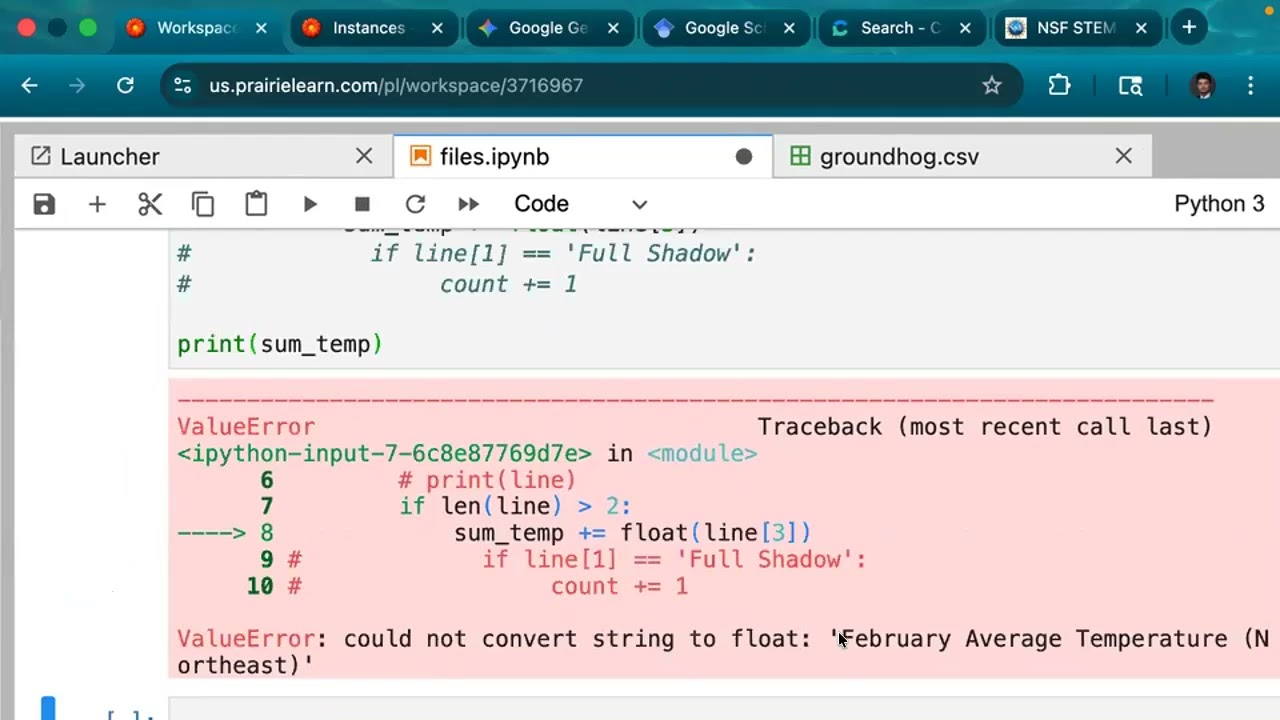This screenshot has width=1280, height=720.
Task: Close the groundhog.csv tab
Action: click(1124, 157)
